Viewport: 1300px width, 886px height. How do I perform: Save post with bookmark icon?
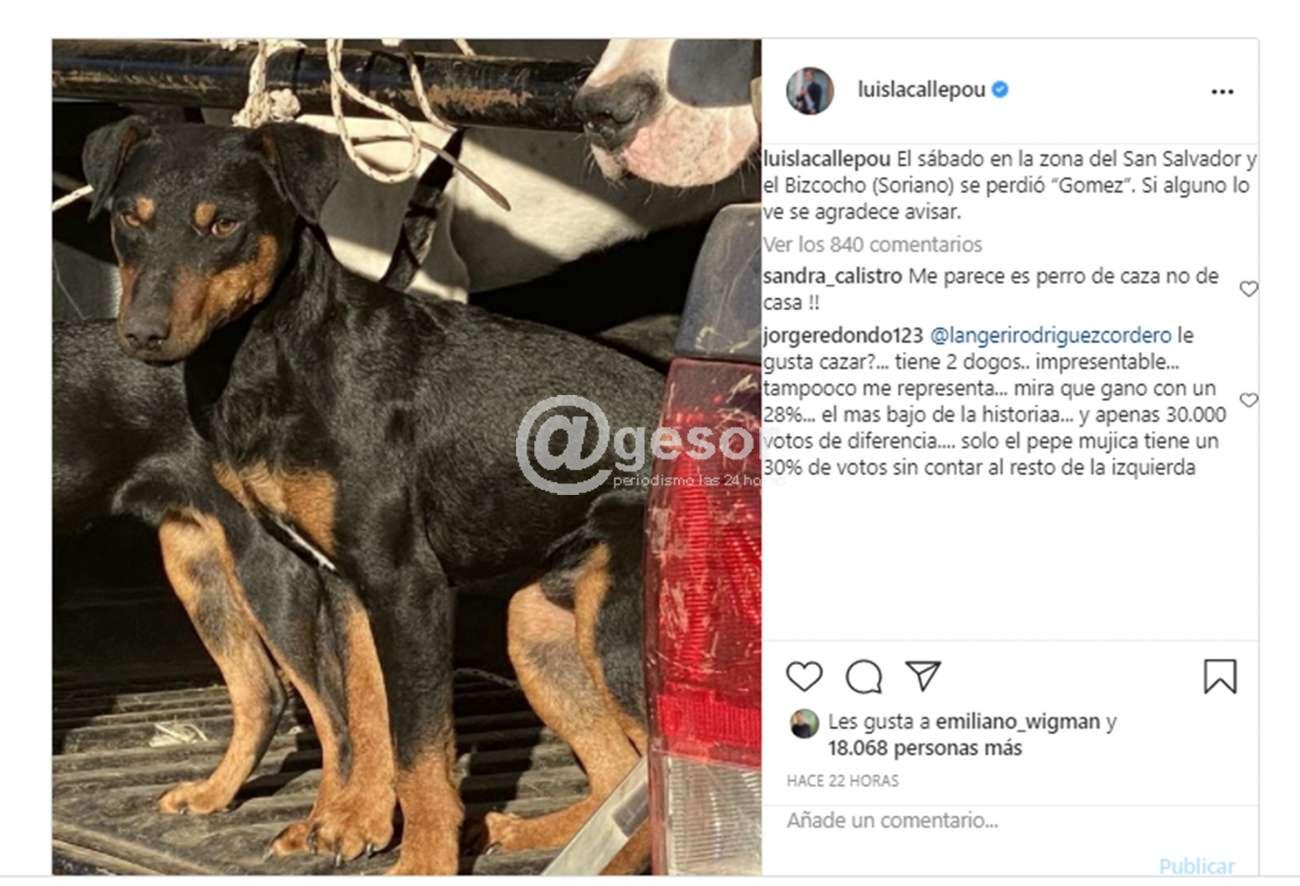coord(1220,677)
